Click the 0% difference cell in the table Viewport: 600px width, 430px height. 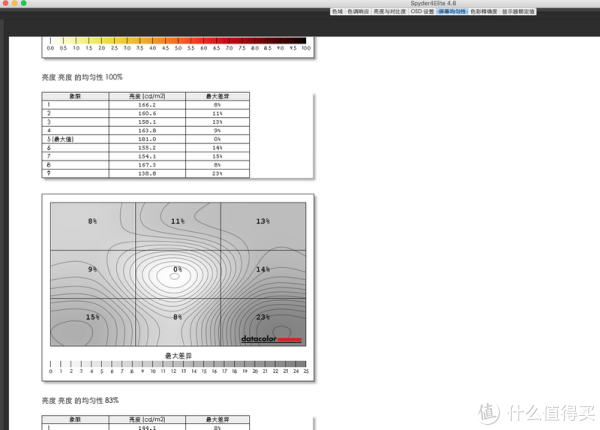pos(217,139)
